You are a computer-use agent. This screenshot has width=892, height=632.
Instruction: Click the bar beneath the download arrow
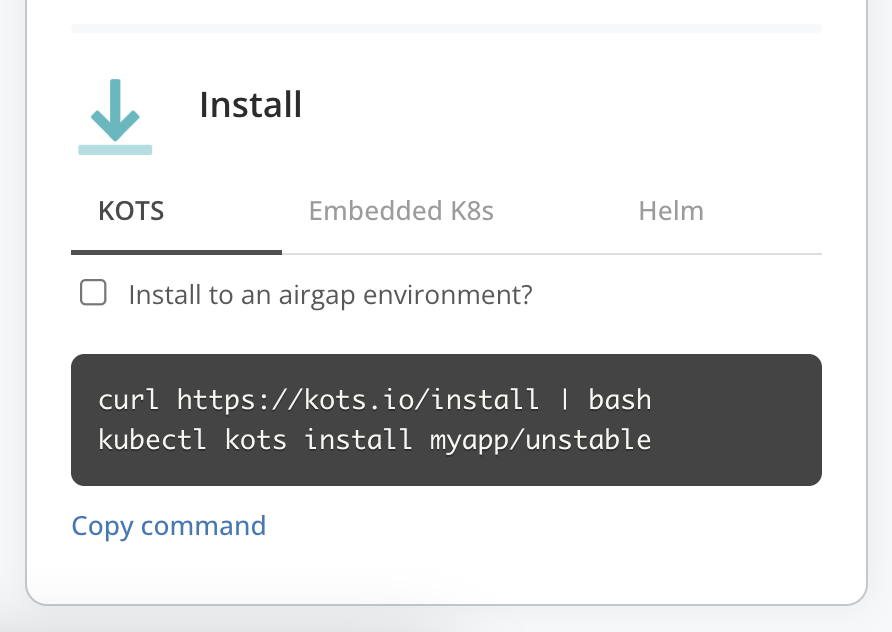[x=115, y=150]
